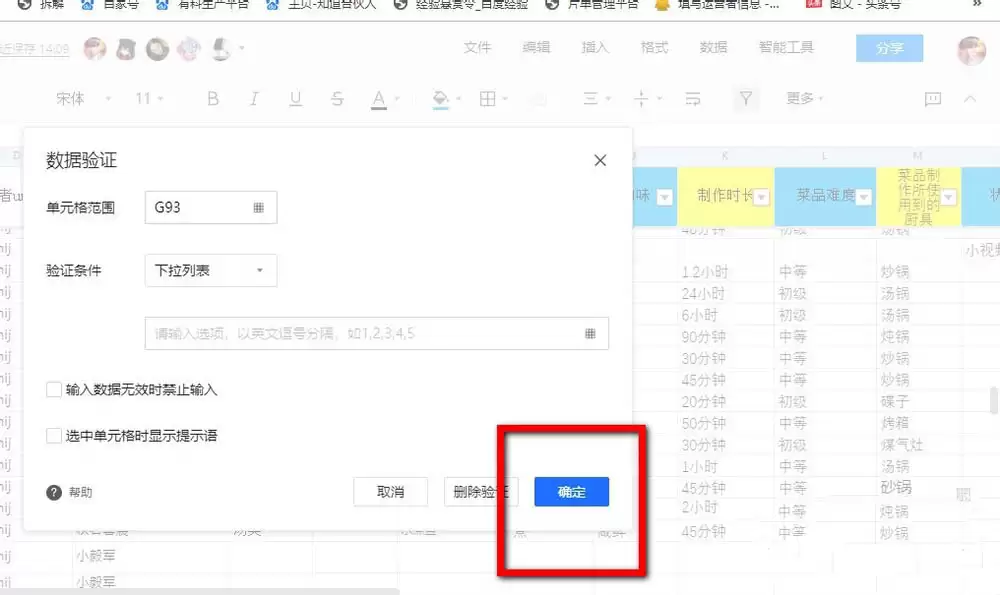Toggle underline formatting

295,98
